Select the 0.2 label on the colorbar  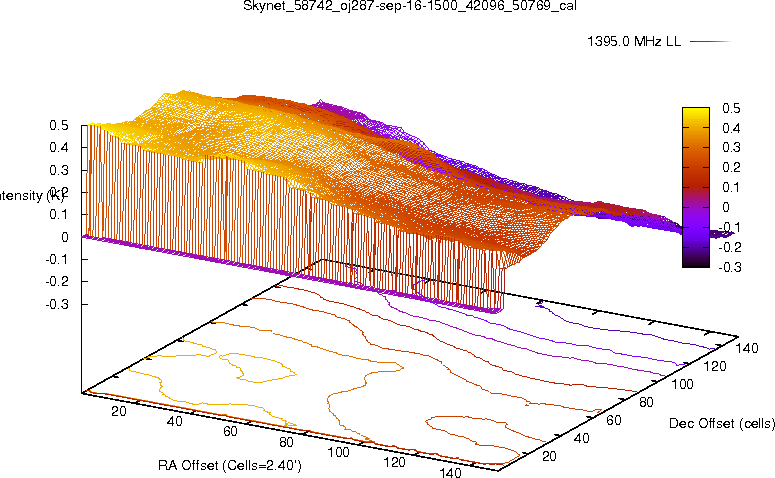[732, 167]
